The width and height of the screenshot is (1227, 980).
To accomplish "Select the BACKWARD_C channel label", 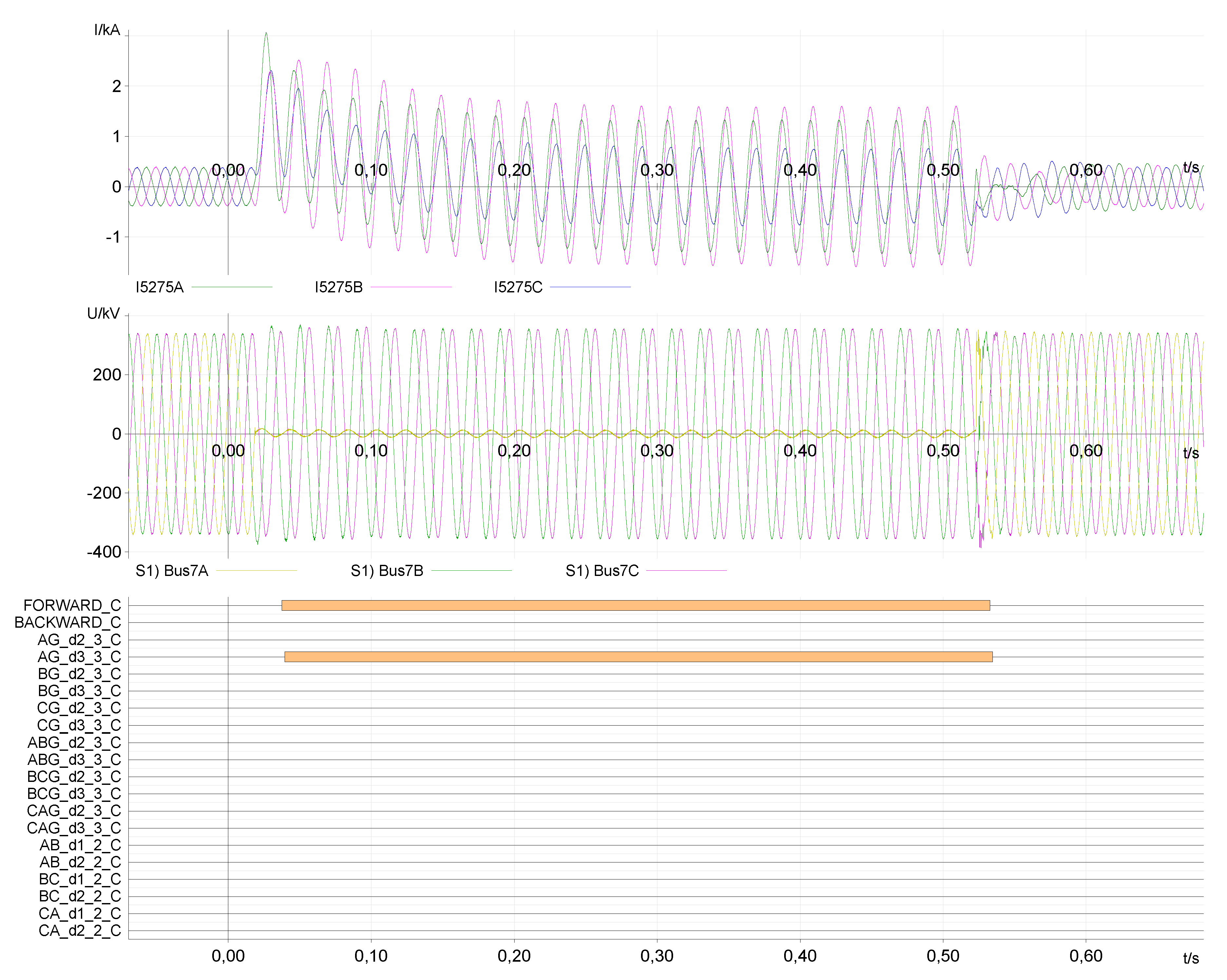I will point(68,622).
